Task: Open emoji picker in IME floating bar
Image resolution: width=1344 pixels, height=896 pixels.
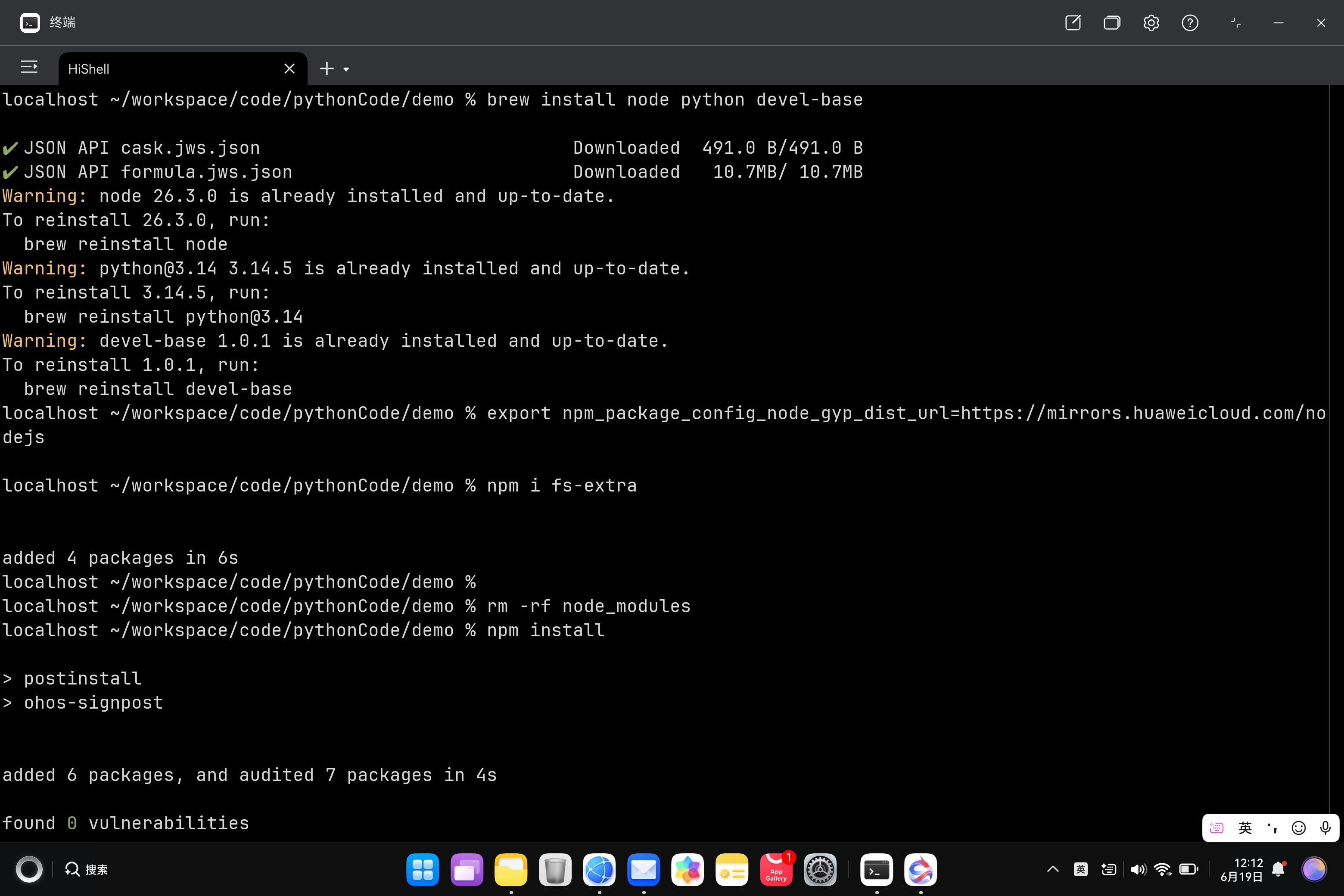Action: tap(1299, 828)
